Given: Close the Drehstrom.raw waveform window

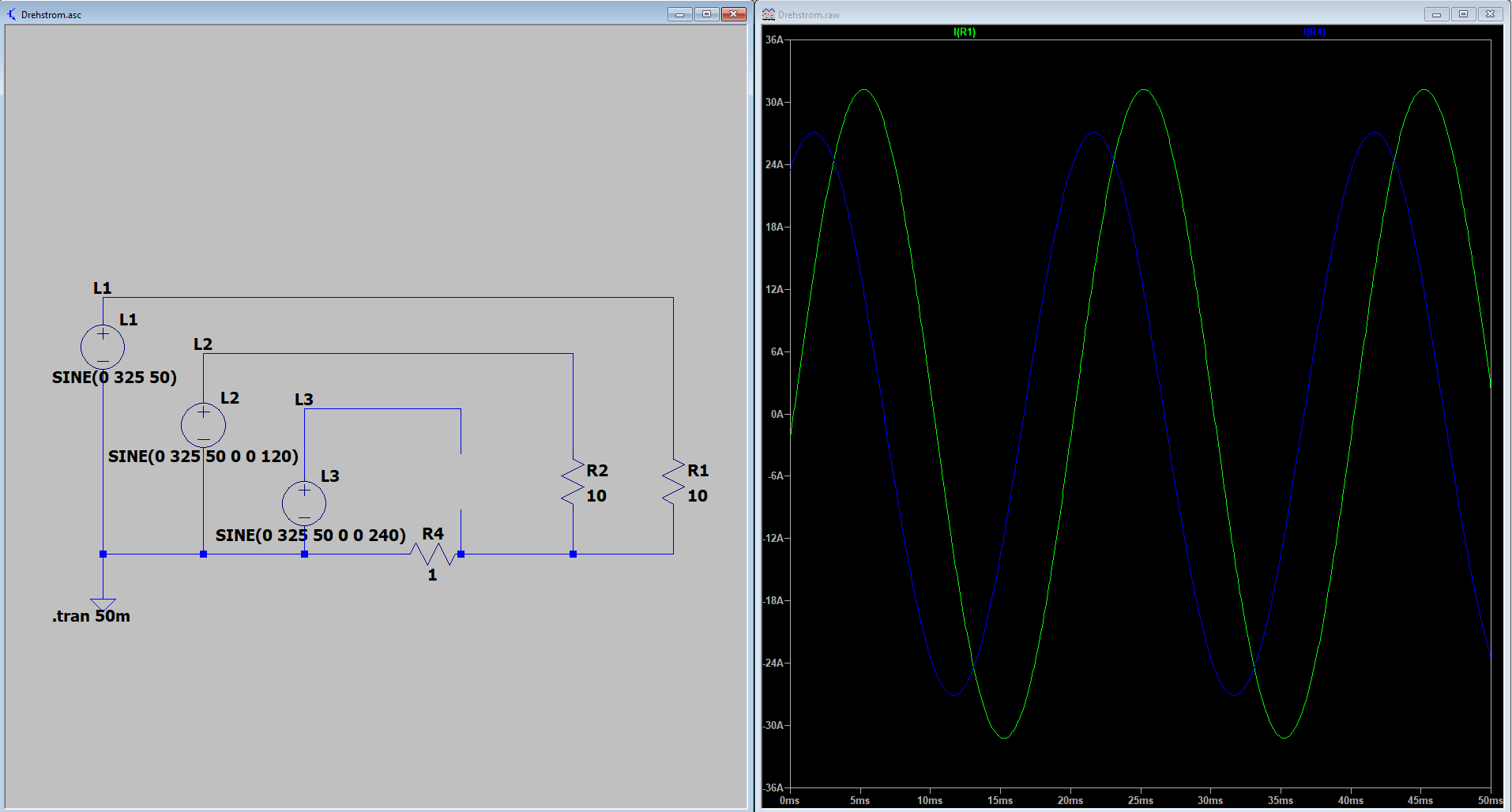Looking at the screenshot, I should 1490,14.
